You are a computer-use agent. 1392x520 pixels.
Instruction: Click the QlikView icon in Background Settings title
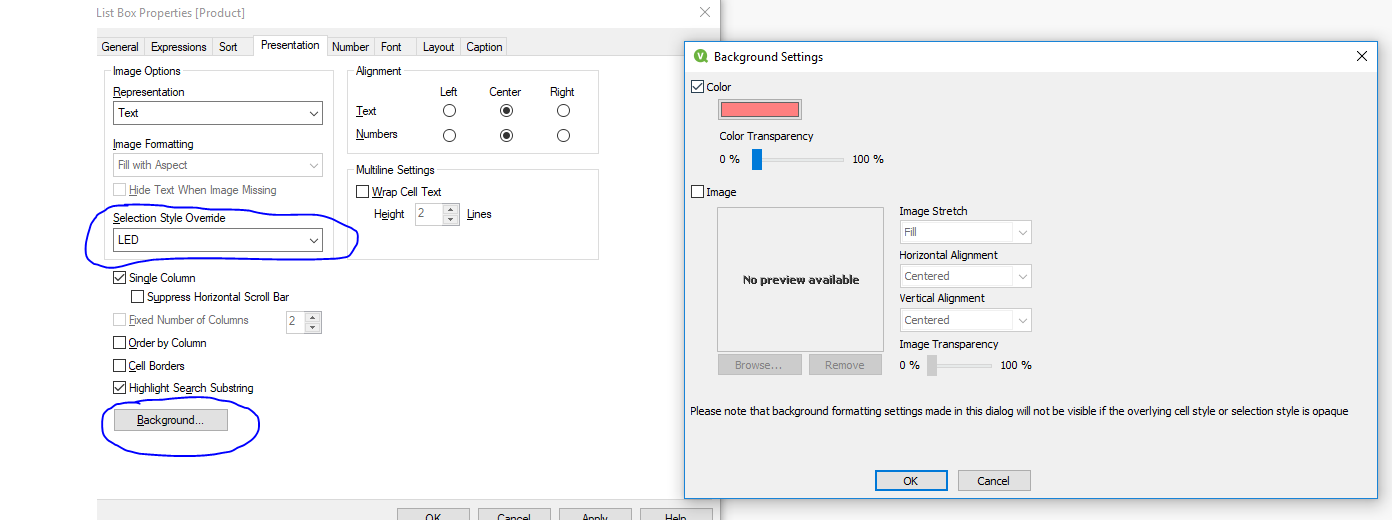(x=701, y=57)
